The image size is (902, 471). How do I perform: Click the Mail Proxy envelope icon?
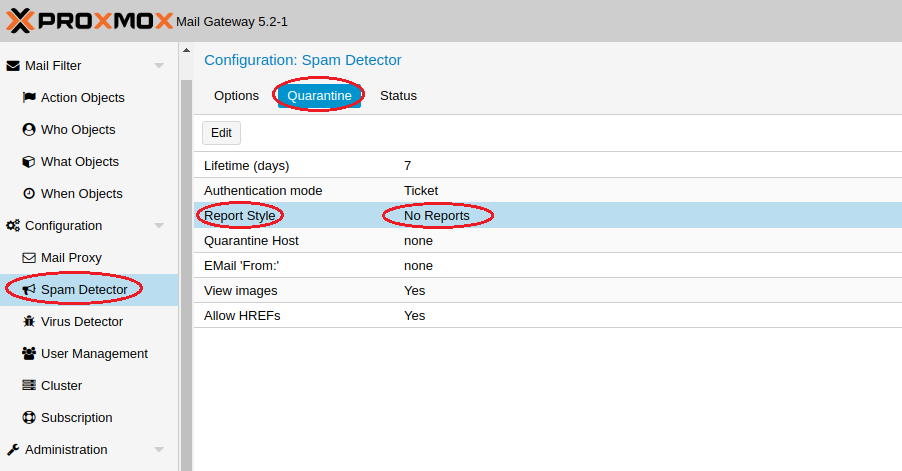click(29, 258)
